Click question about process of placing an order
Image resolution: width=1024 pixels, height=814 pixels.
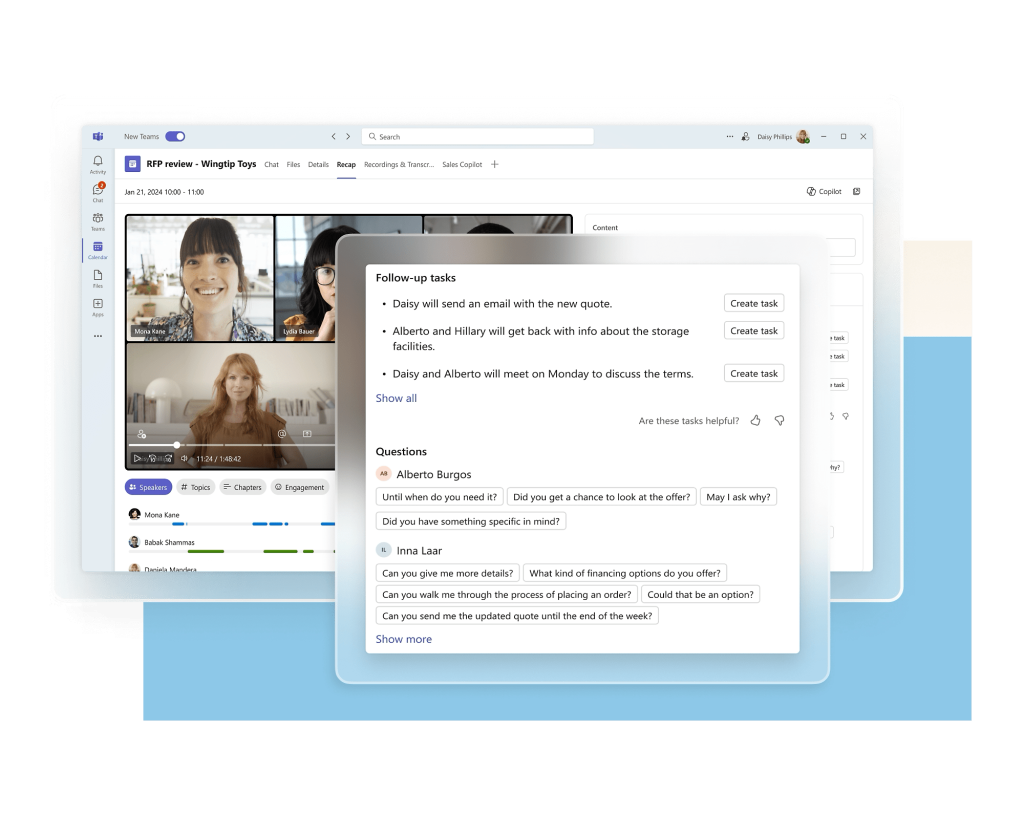pos(507,594)
